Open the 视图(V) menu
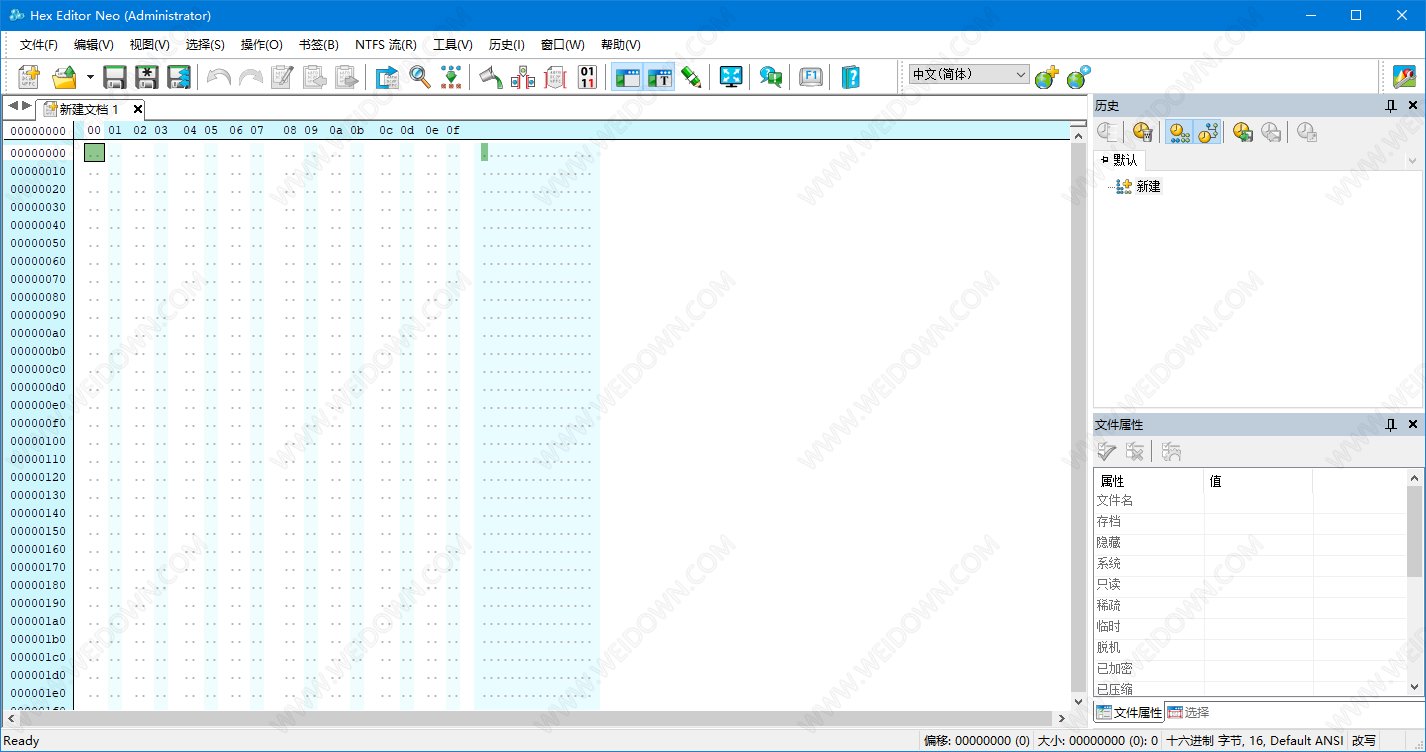 (150, 45)
